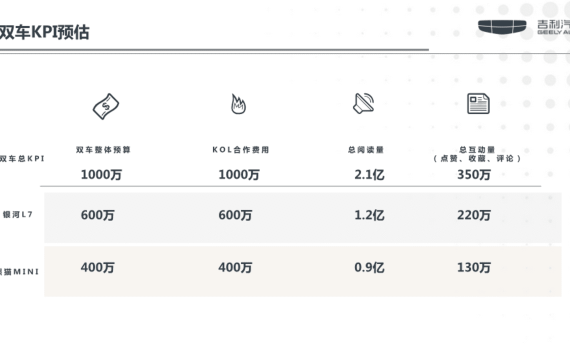Click the 0.9亿 value in MINI row
This screenshot has width=570, height=360.
click(369, 268)
